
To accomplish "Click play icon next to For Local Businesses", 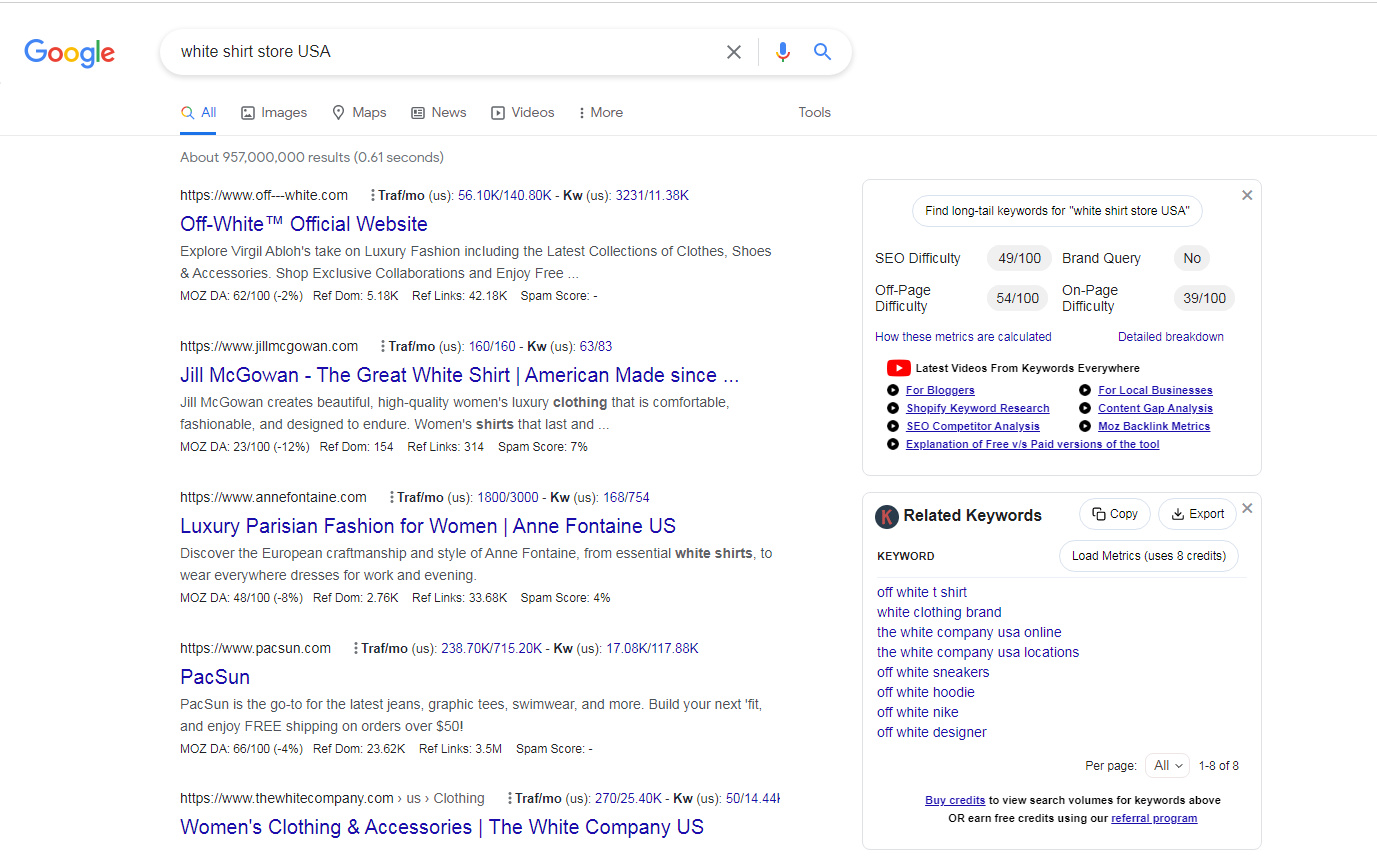I will (1085, 390).
